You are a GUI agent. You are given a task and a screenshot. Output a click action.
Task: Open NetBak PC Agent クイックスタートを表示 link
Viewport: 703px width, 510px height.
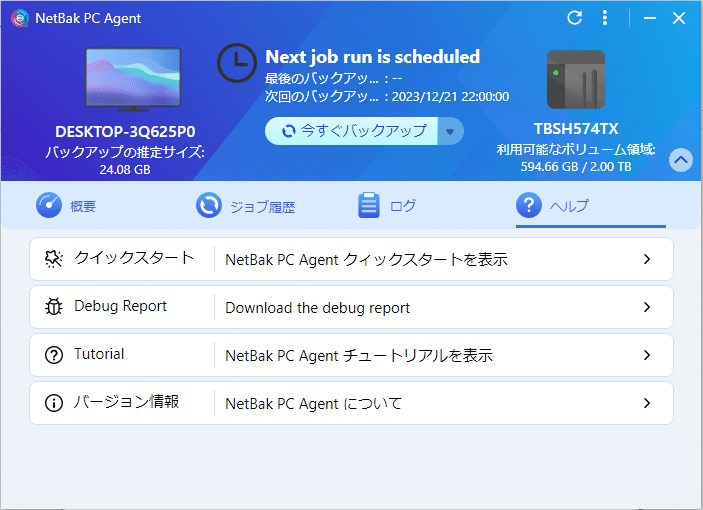coord(366,259)
